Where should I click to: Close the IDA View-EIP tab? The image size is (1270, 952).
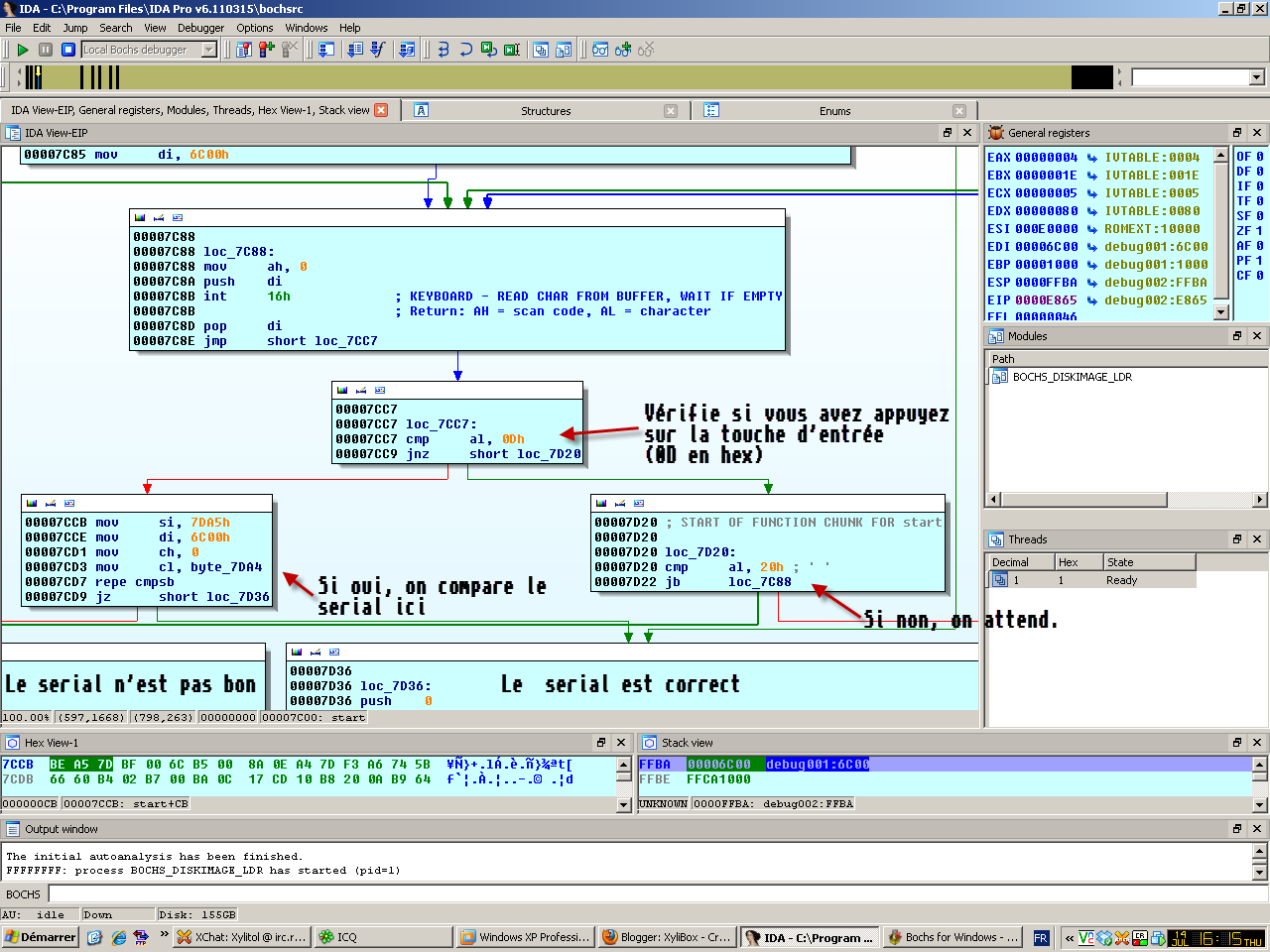coord(381,110)
